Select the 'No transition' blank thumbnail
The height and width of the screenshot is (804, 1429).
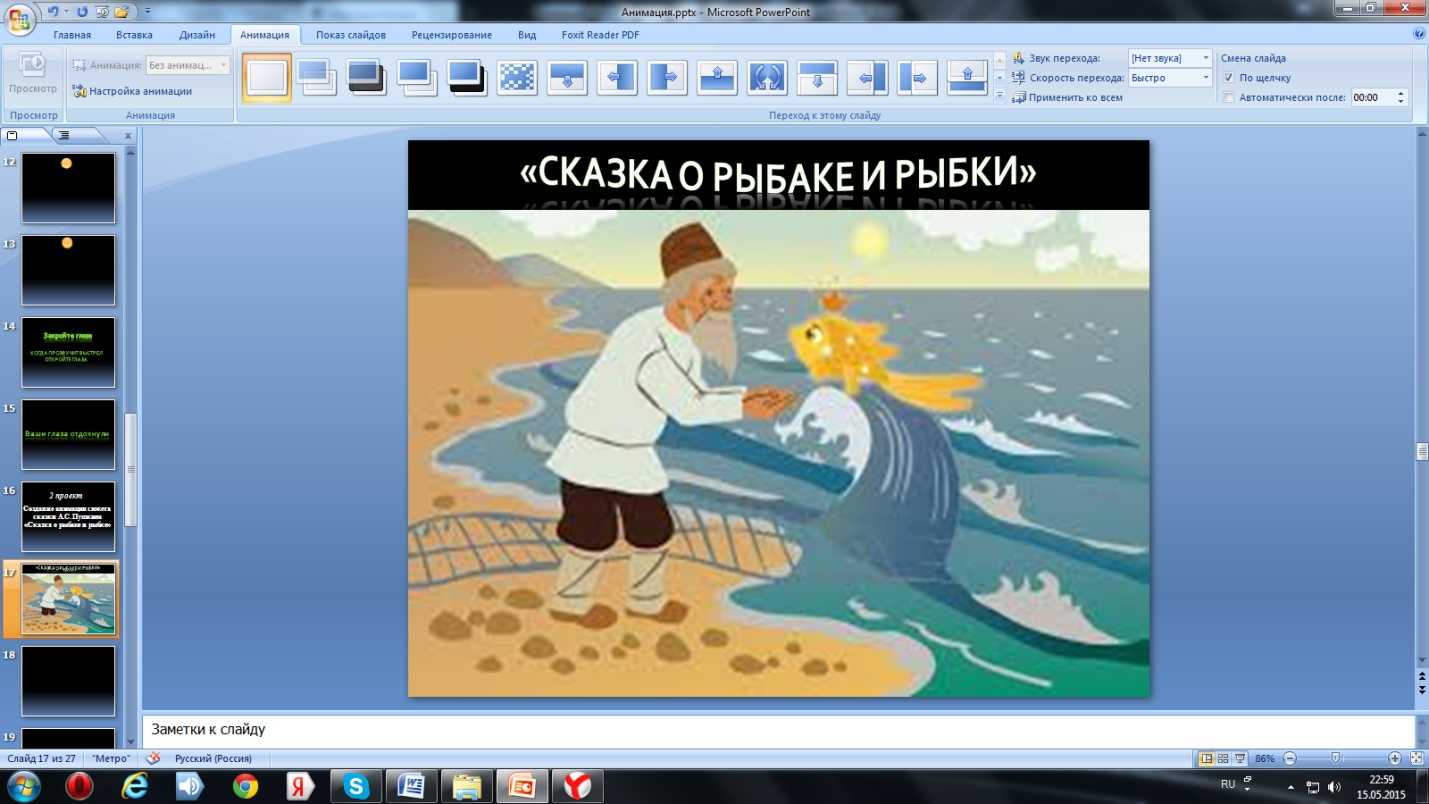tap(267, 77)
